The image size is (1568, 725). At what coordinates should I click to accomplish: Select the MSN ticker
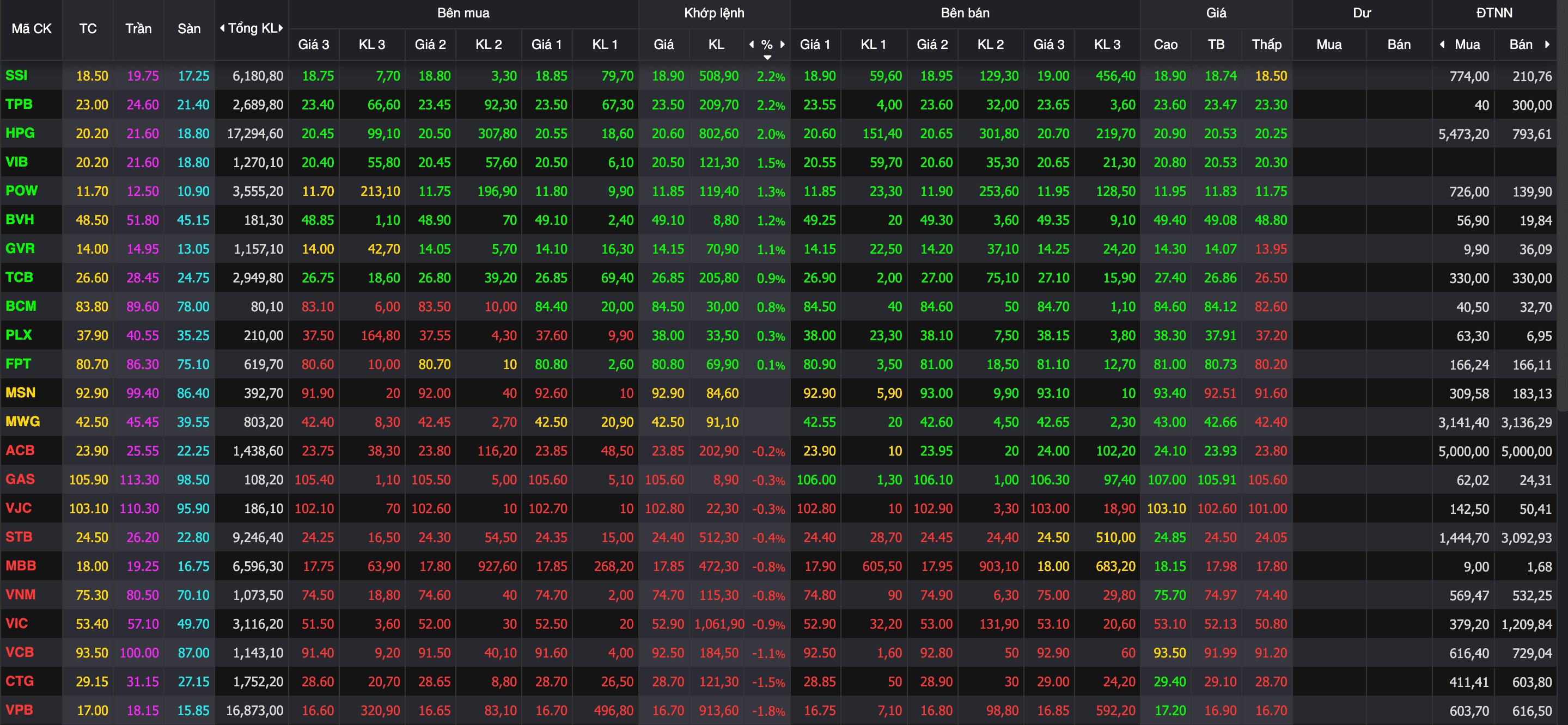click(21, 392)
